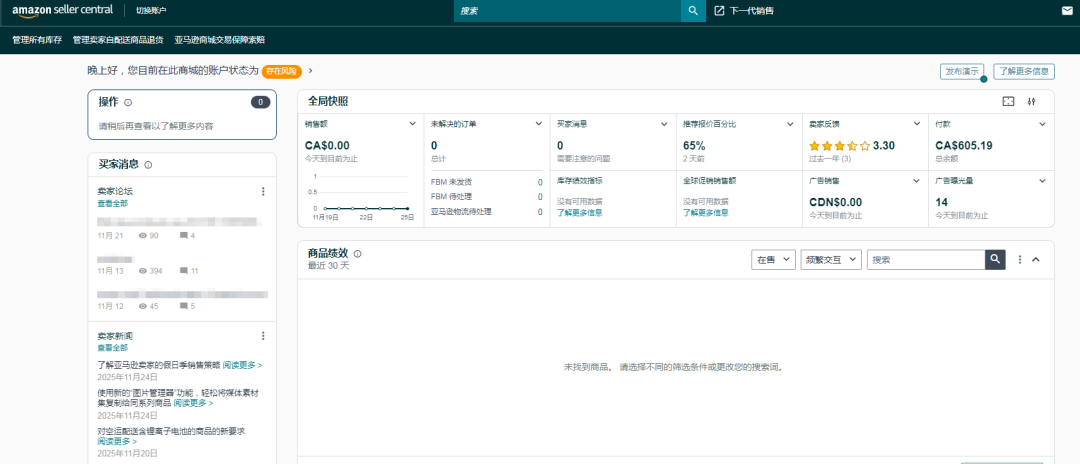Image resolution: width=1080 pixels, height=464 pixels.
Task: Open the three-dot menu for 卖家论坛
Action: pyautogui.click(x=262, y=191)
